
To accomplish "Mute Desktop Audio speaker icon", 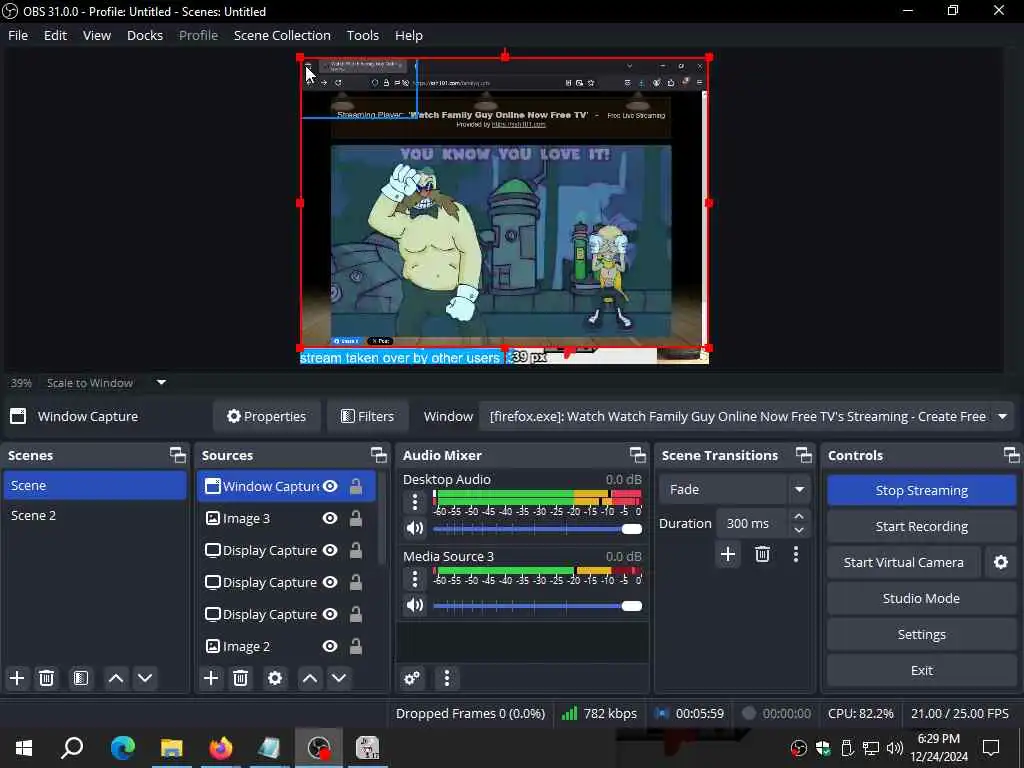I will click(x=415, y=528).
